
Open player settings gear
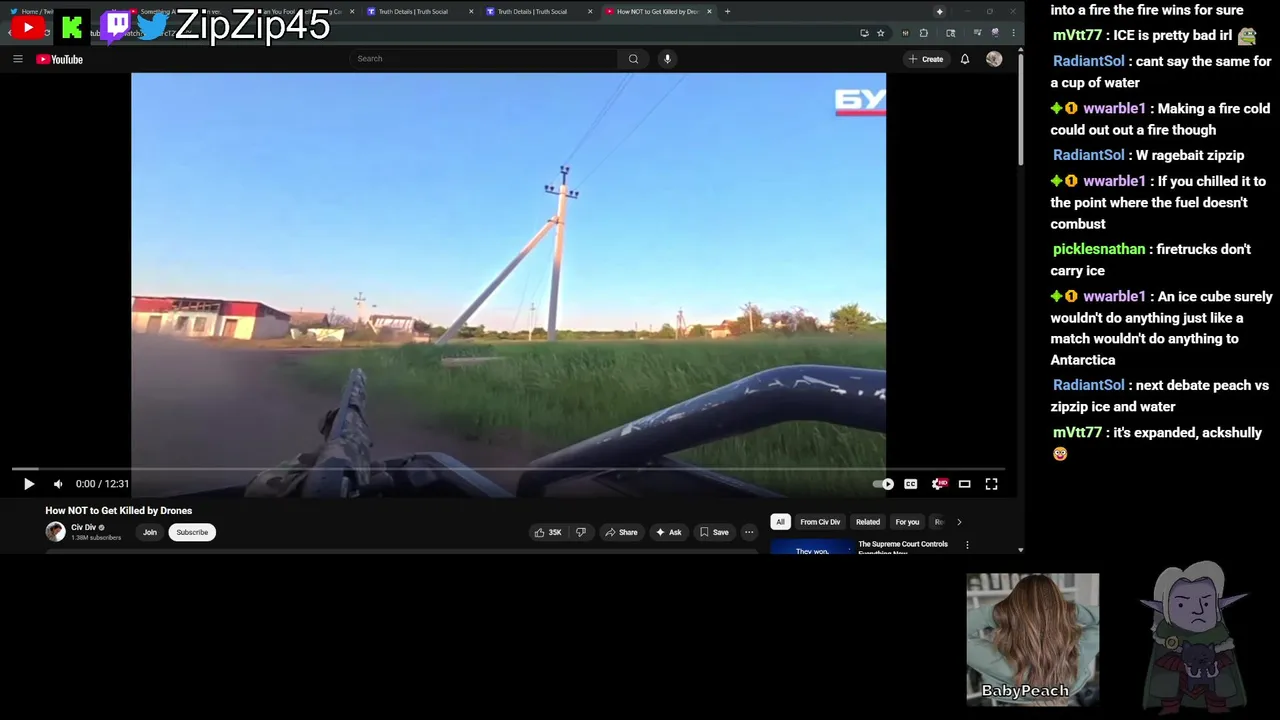(938, 484)
